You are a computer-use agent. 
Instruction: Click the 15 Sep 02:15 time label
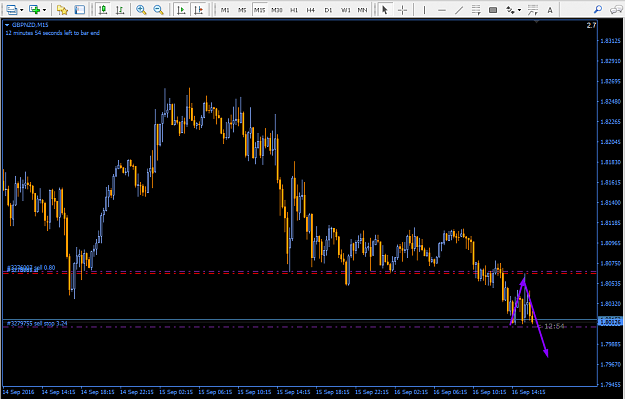(176, 392)
